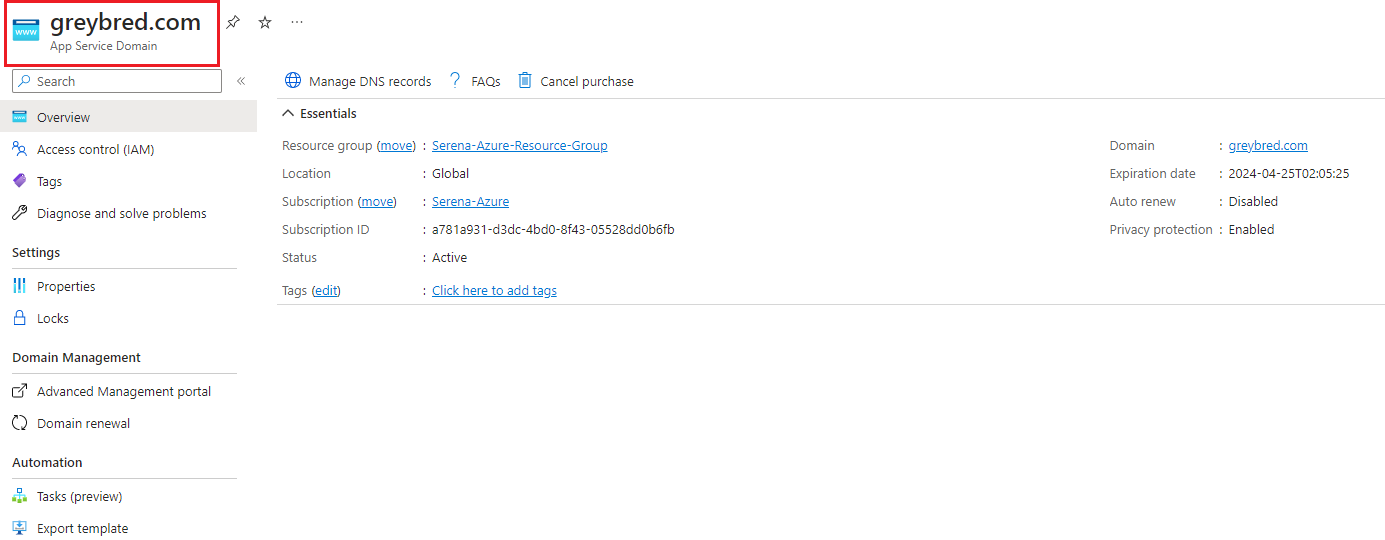Click the globe icon for DNS records
This screenshot has width=1385, height=540.
[293, 80]
